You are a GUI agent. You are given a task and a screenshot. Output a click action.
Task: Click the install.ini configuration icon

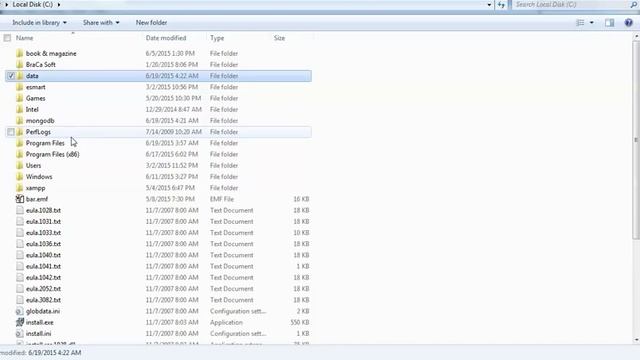point(20,333)
